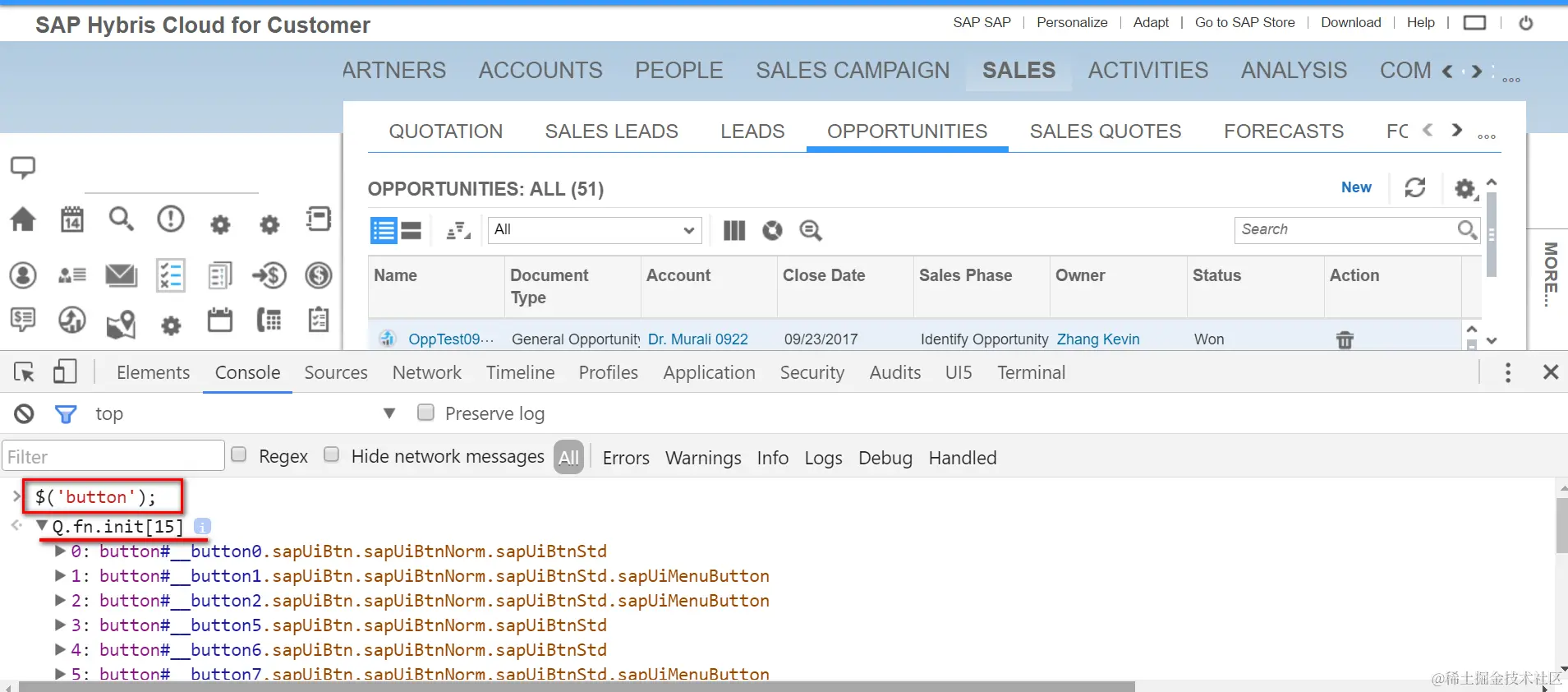This screenshot has width=1568, height=692.
Task: Open the home icon in left sidebar
Action: pyautogui.click(x=23, y=219)
